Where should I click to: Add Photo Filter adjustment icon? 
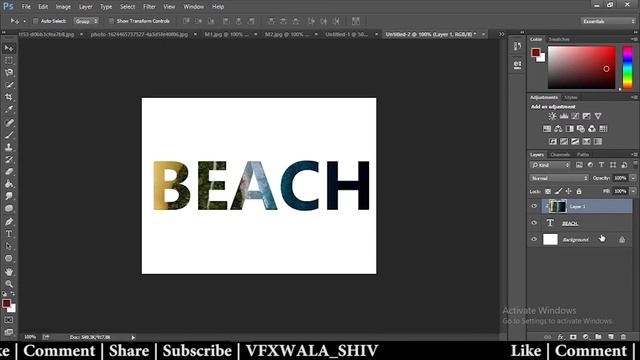(580, 129)
